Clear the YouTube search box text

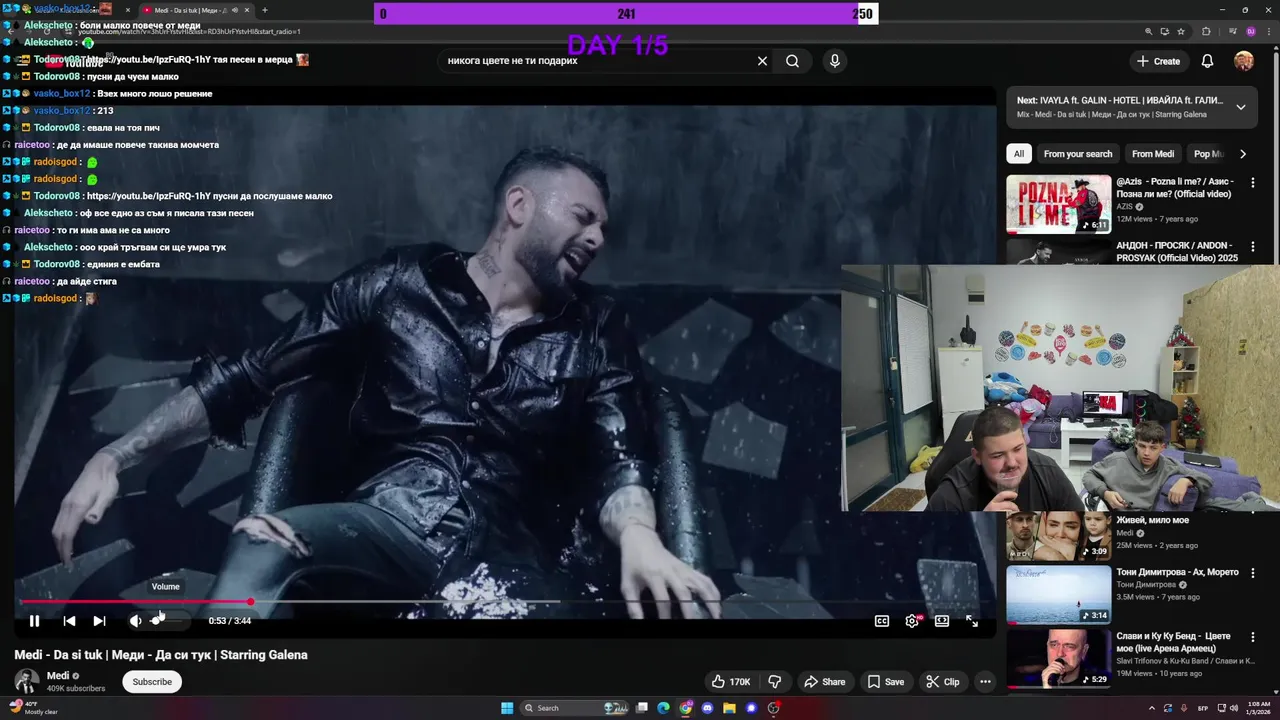(762, 61)
